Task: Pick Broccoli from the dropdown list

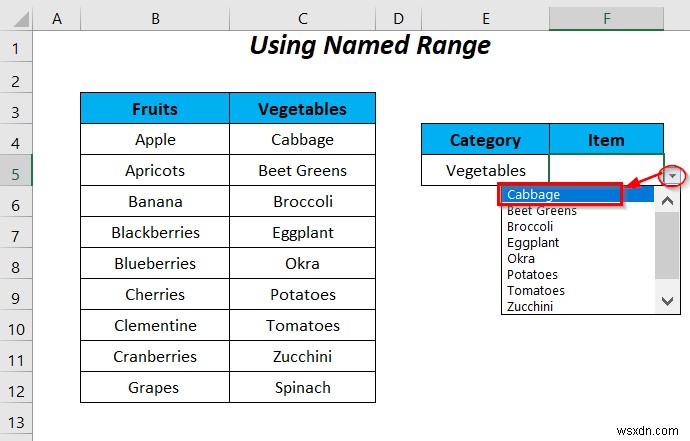Action: click(531, 227)
